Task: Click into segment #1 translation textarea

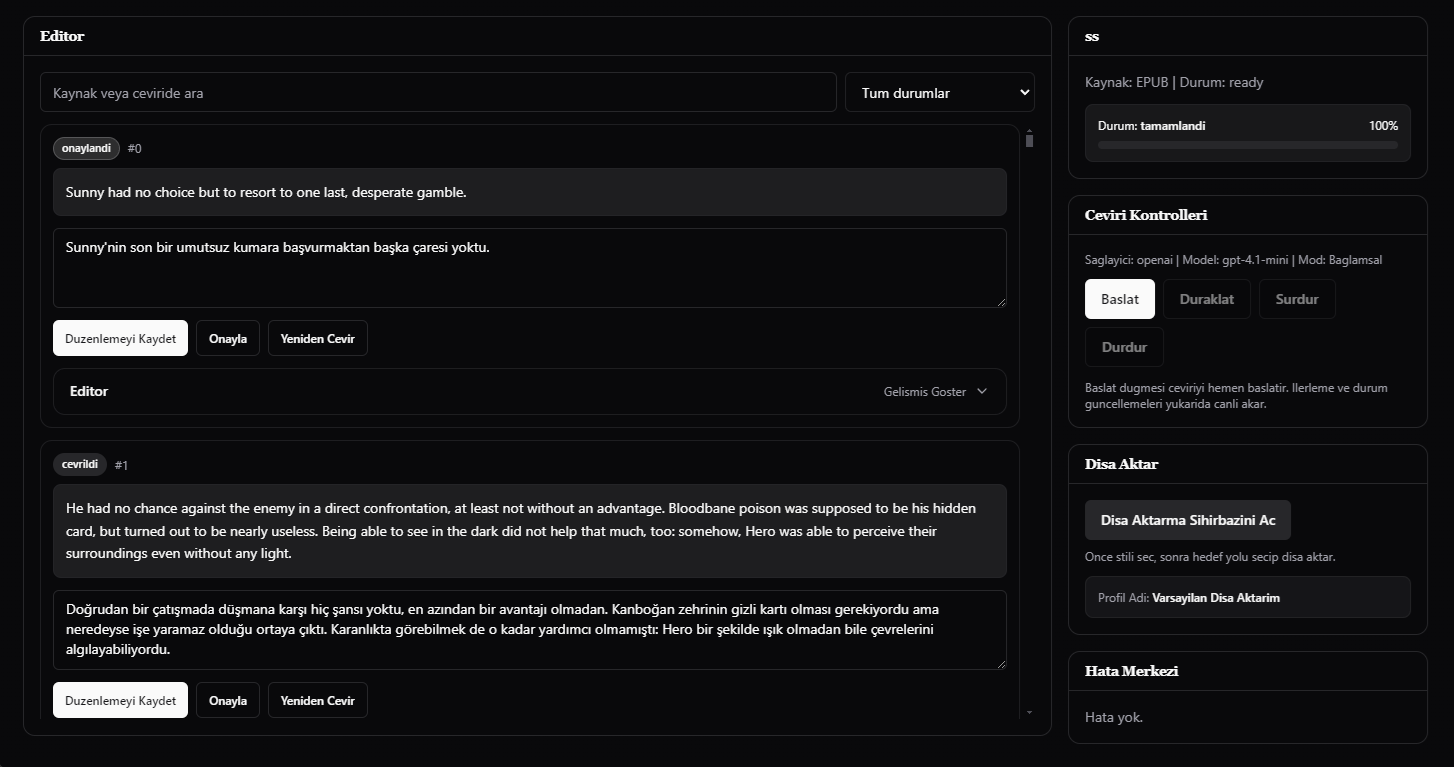Action: tap(529, 630)
